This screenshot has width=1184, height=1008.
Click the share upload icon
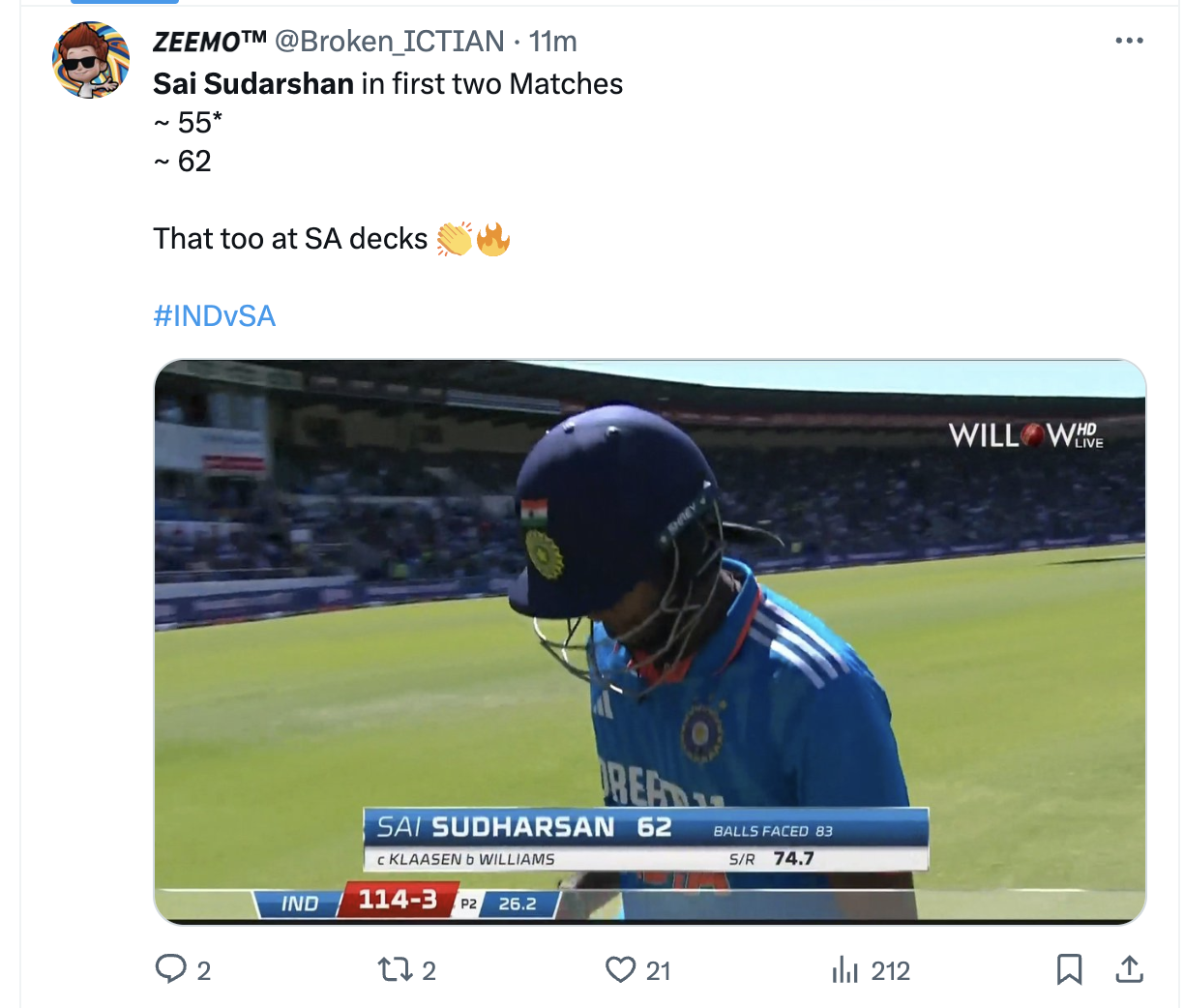[x=1129, y=969]
